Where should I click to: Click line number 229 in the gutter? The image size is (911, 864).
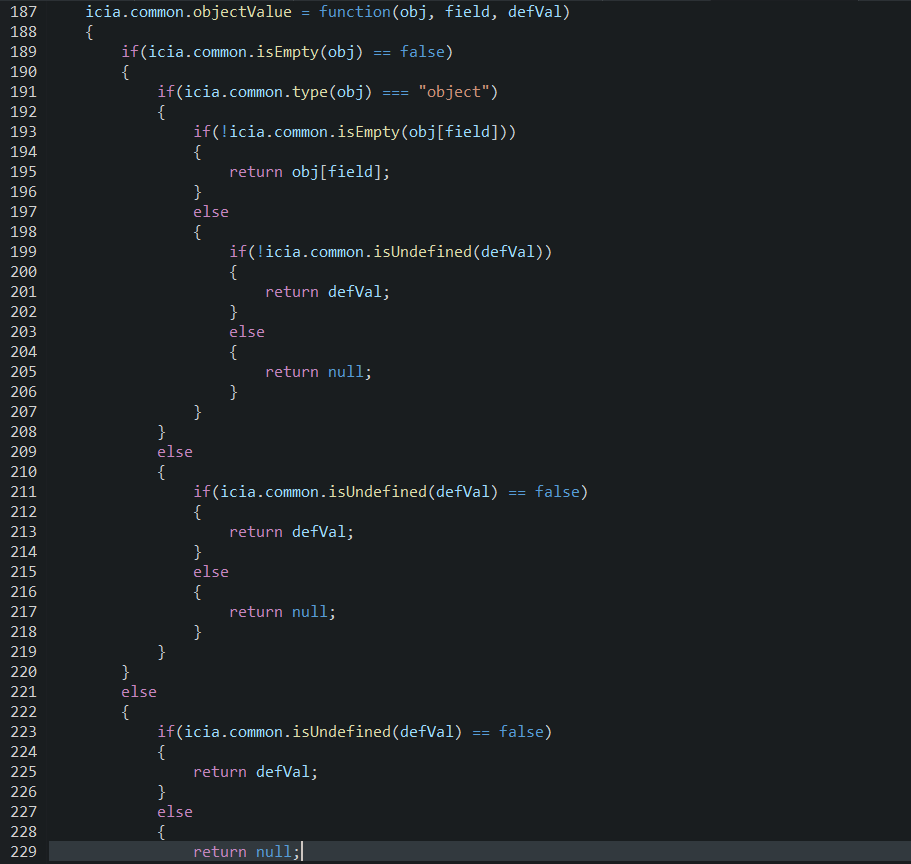click(x=23, y=852)
